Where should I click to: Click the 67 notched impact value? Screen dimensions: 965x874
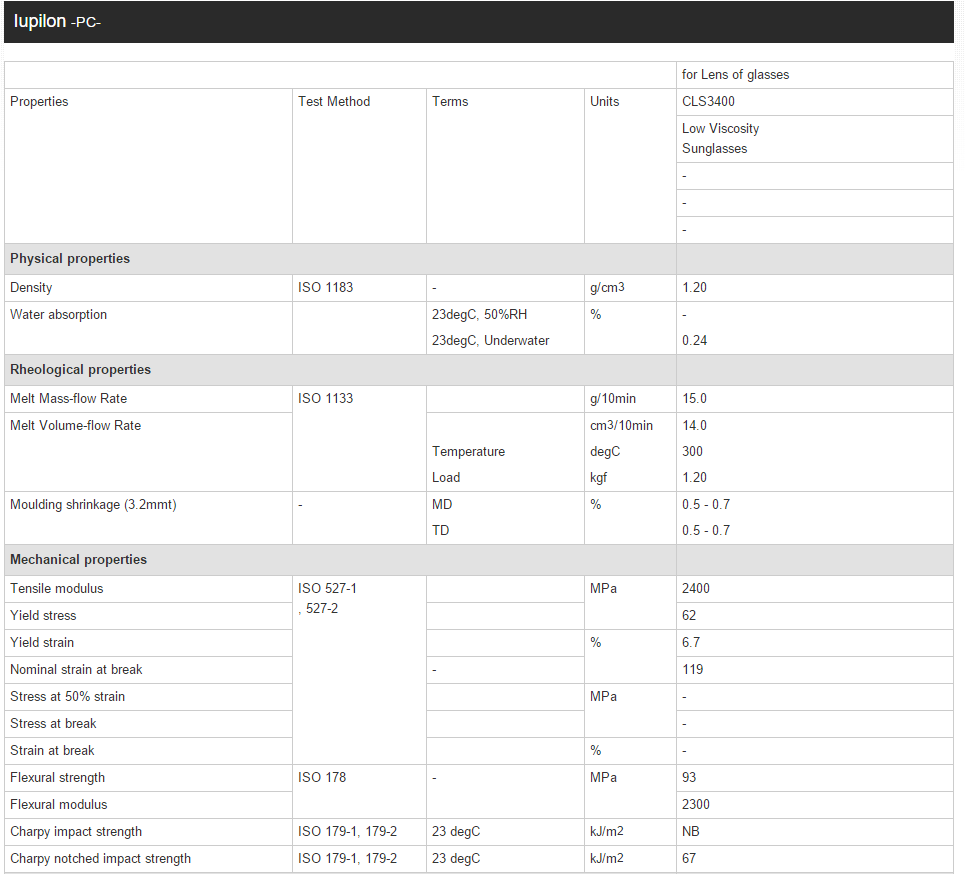pyautogui.click(x=689, y=858)
